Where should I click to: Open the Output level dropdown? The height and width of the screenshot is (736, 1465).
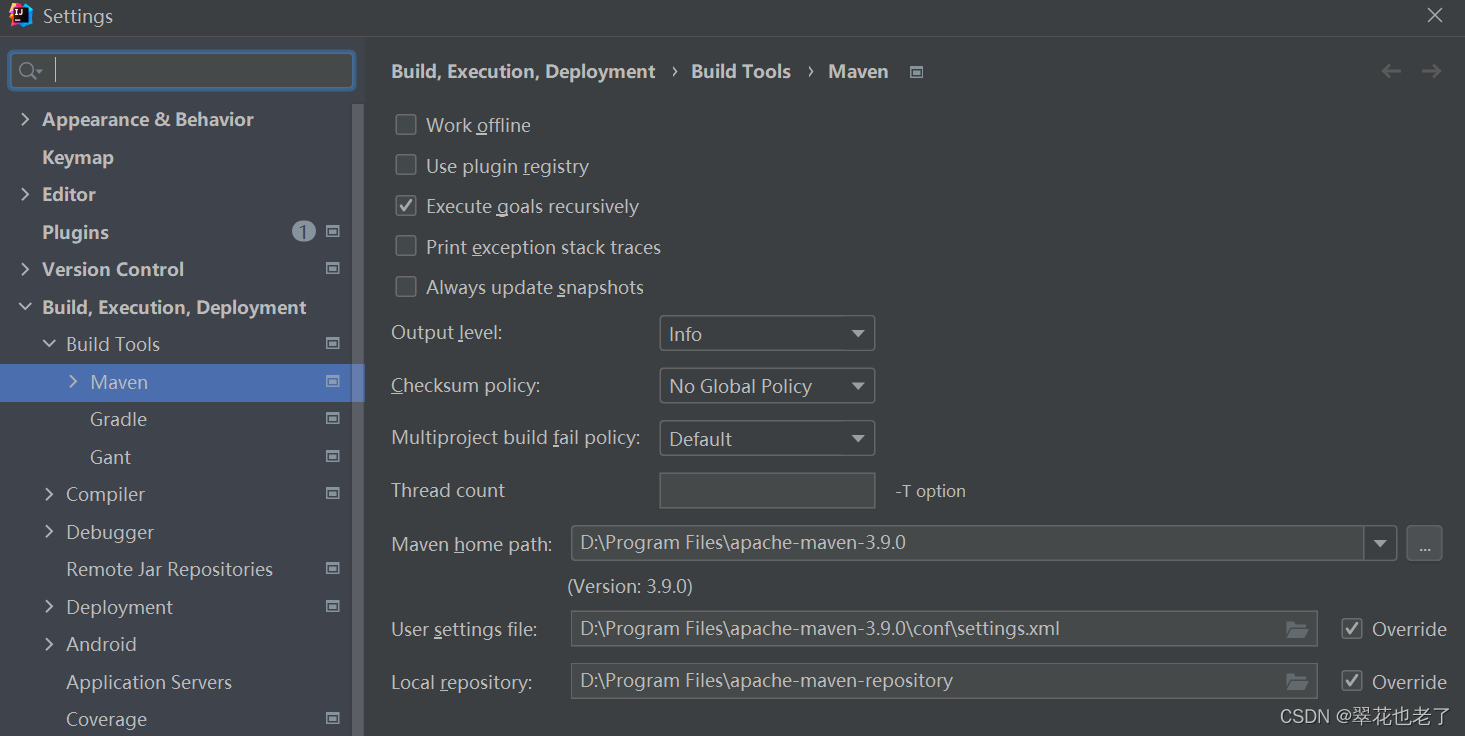pyautogui.click(x=767, y=333)
